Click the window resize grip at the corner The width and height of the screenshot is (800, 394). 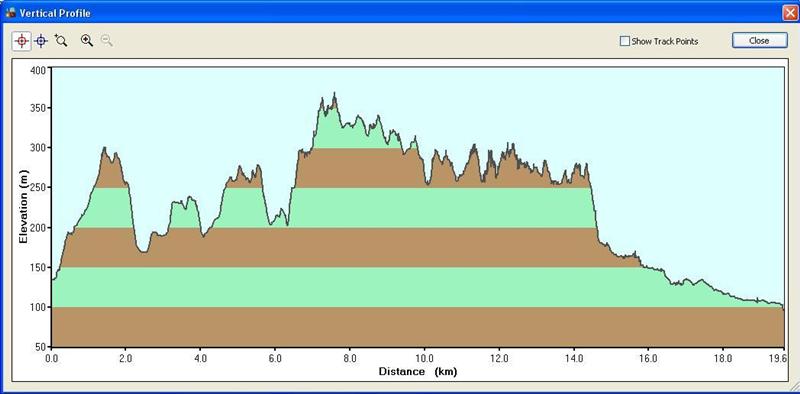pos(794,388)
